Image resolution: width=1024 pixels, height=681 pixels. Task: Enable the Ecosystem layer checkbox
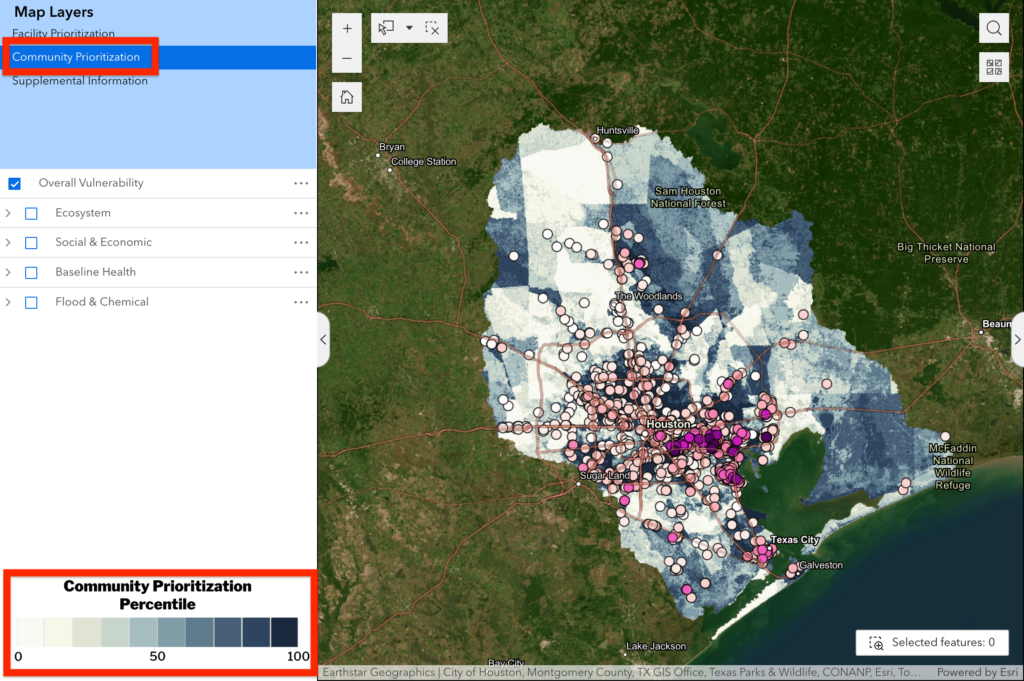point(29,213)
